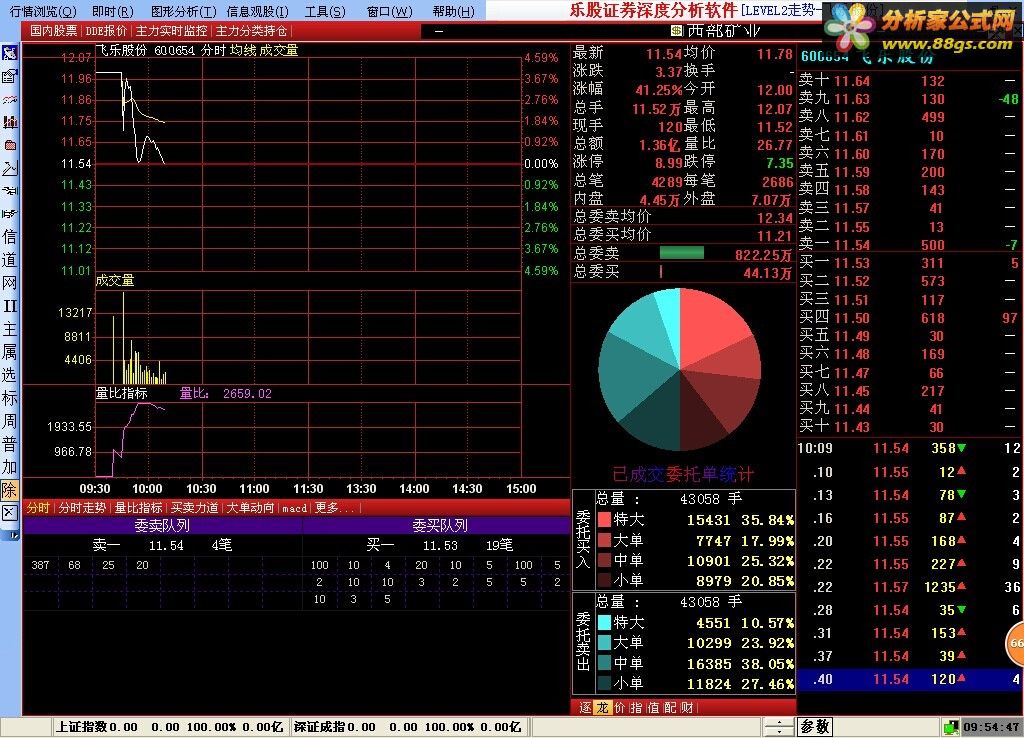The image size is (1024, 738).
Task: Click the 标 button in left sidebar
Action: point(9,398)
